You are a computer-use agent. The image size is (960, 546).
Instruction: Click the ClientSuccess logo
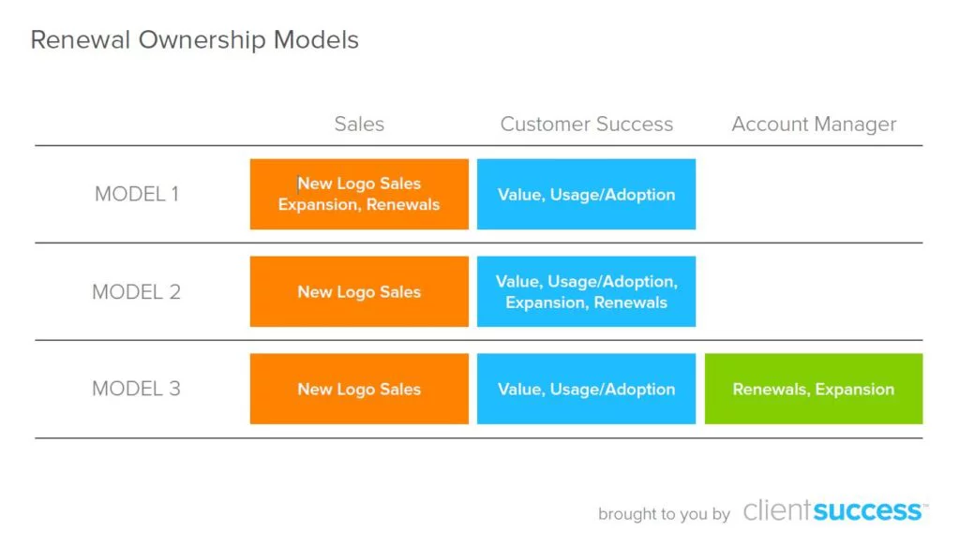pos(832,512)
